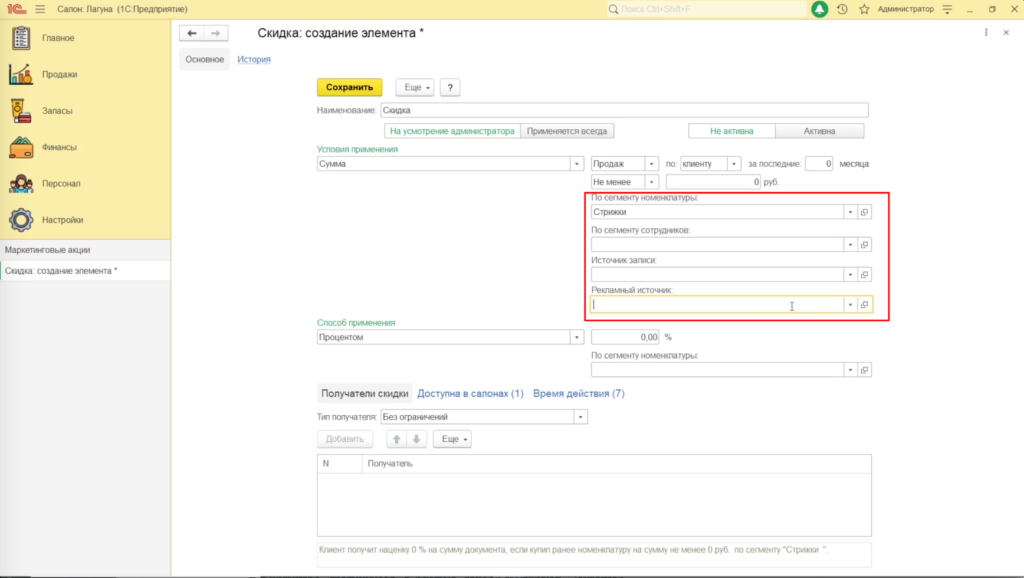Open lower По сегменту номенклатуры item button
1024x578 pixels.
[865, 370]
